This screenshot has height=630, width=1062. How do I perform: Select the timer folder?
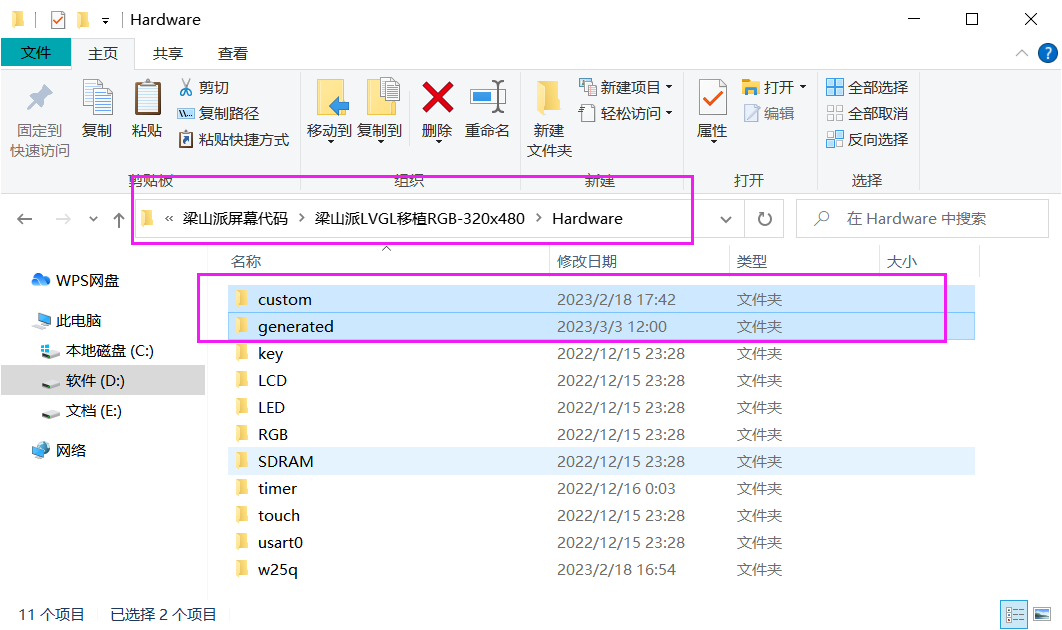tap(601, 488)
